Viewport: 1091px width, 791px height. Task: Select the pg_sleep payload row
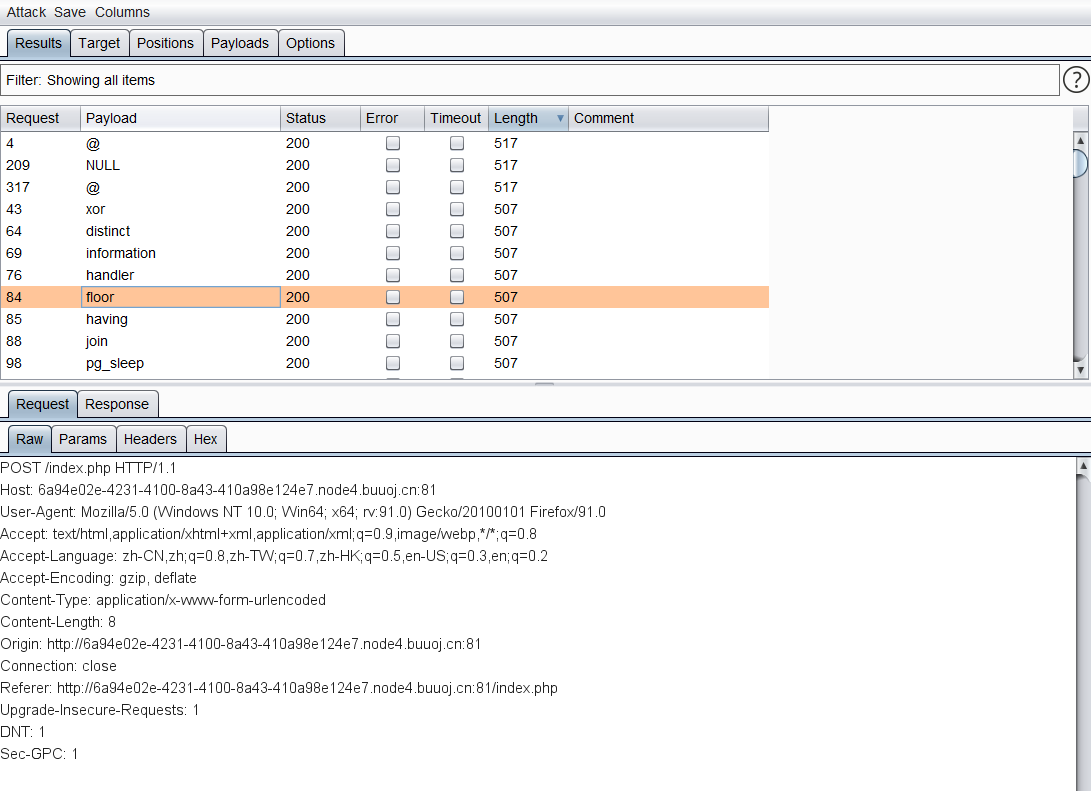pyautogui.click(x=115, y=363)
